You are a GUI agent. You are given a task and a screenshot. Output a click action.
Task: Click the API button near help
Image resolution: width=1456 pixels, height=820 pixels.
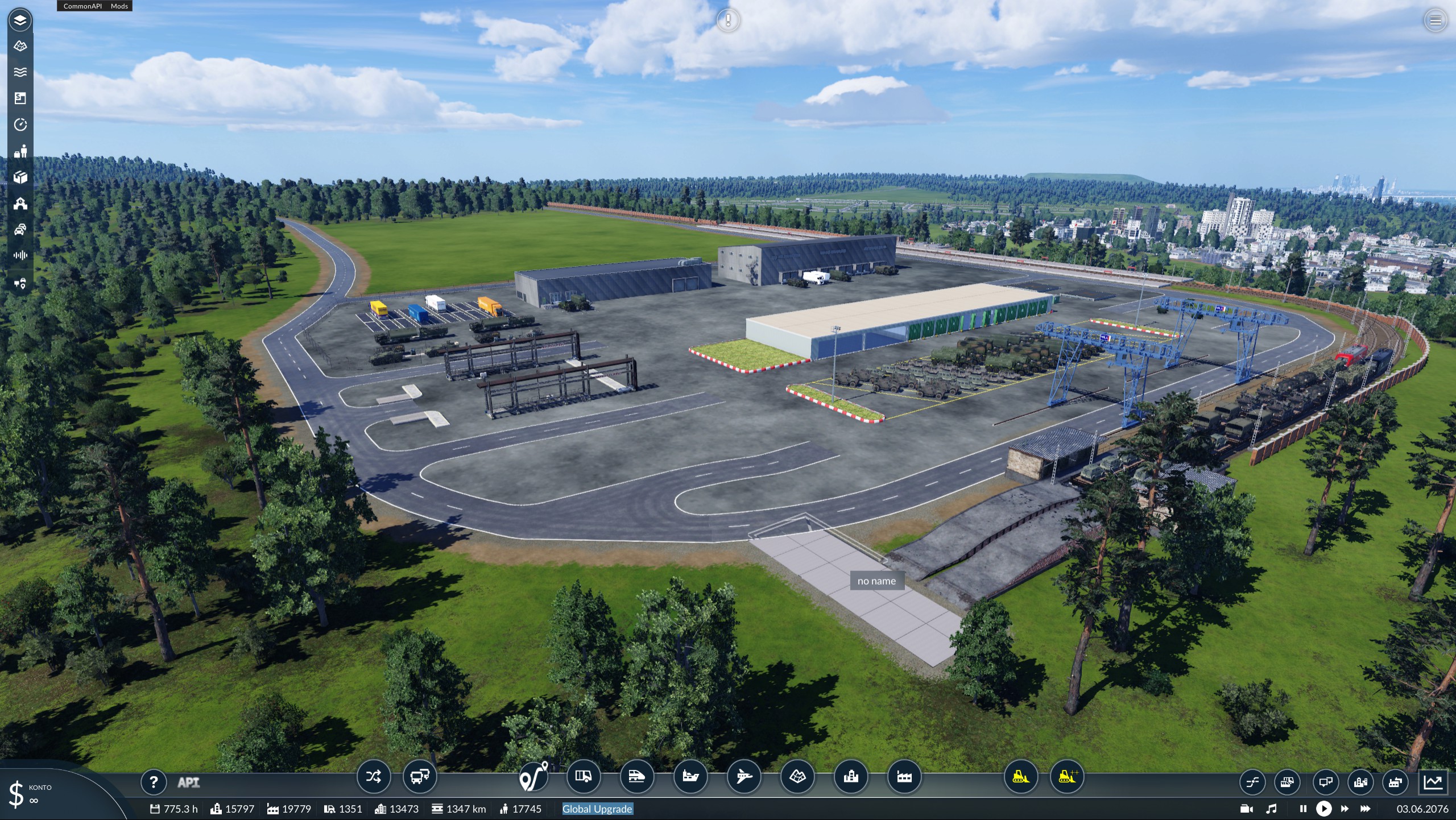click(188, 782)
